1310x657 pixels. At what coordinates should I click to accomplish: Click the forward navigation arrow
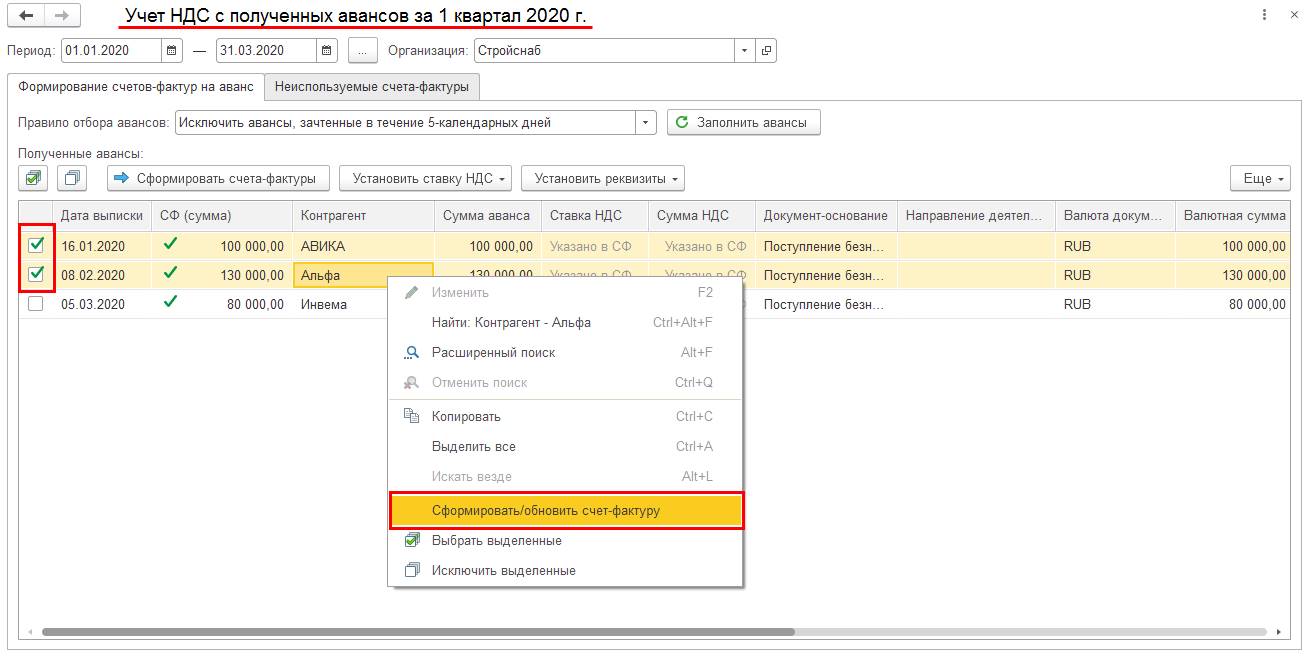(62, 17)
